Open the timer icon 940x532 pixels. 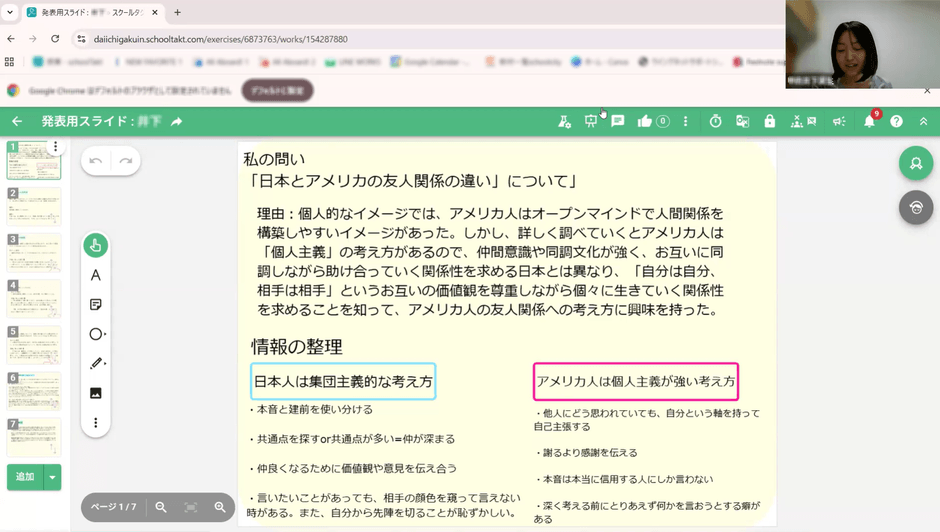(715, 121)
